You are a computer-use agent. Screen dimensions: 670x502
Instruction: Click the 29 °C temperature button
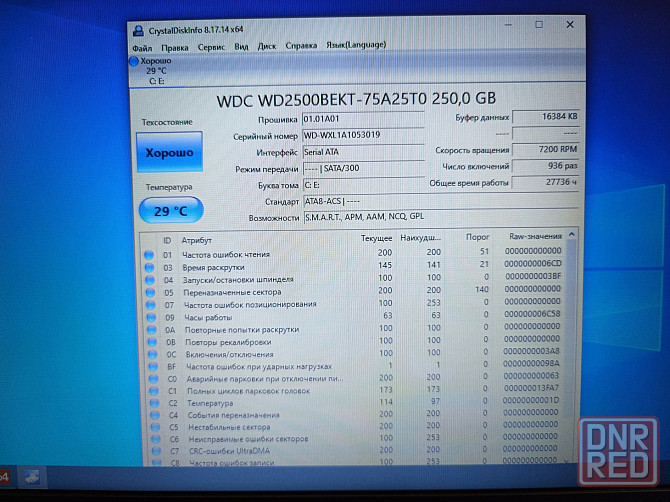point(171,211)
